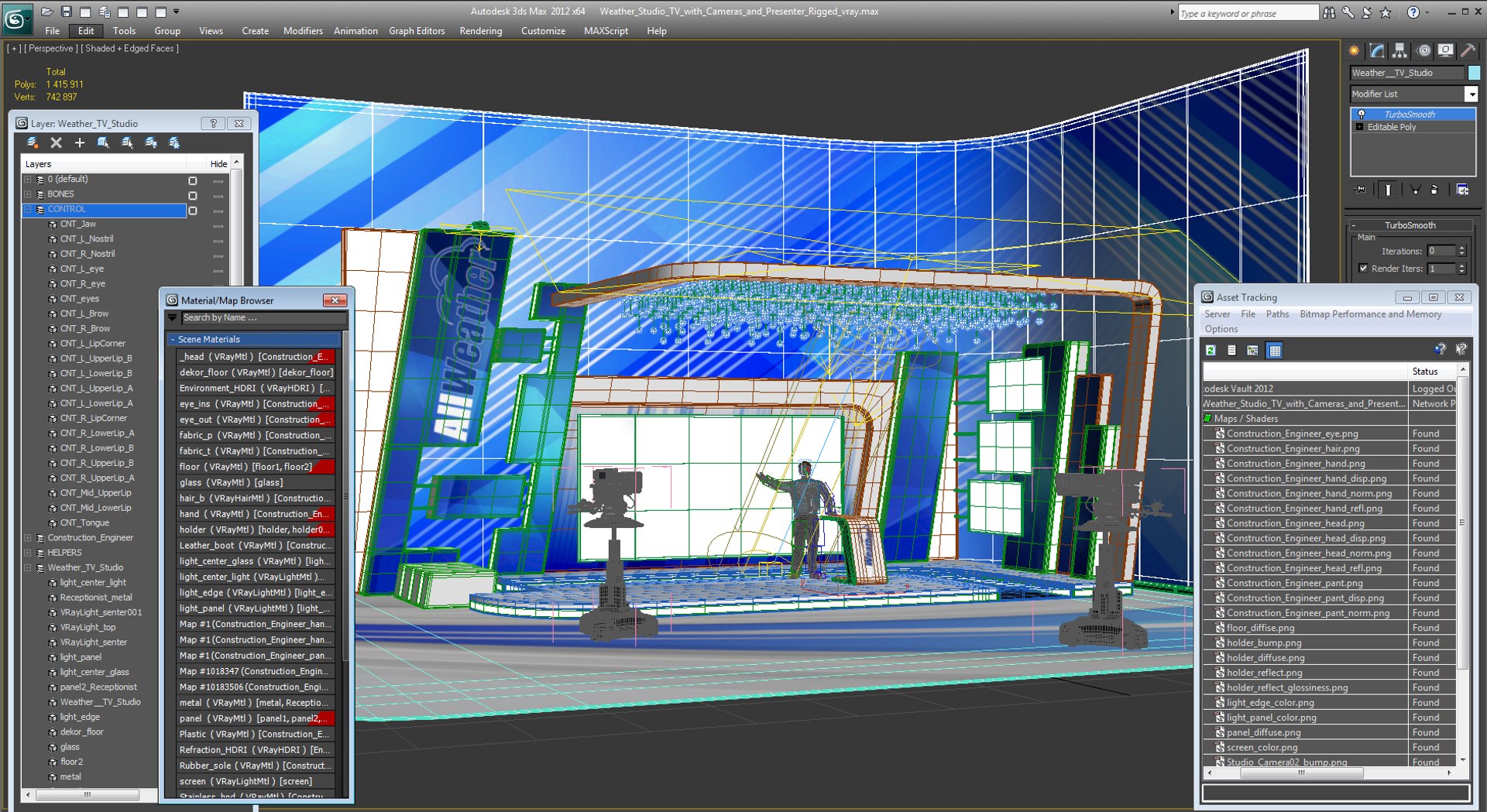Viewport: 1487px width, 812px height.
Task: Open the Motion command panel tab
Action: [x=1423, y=51]
